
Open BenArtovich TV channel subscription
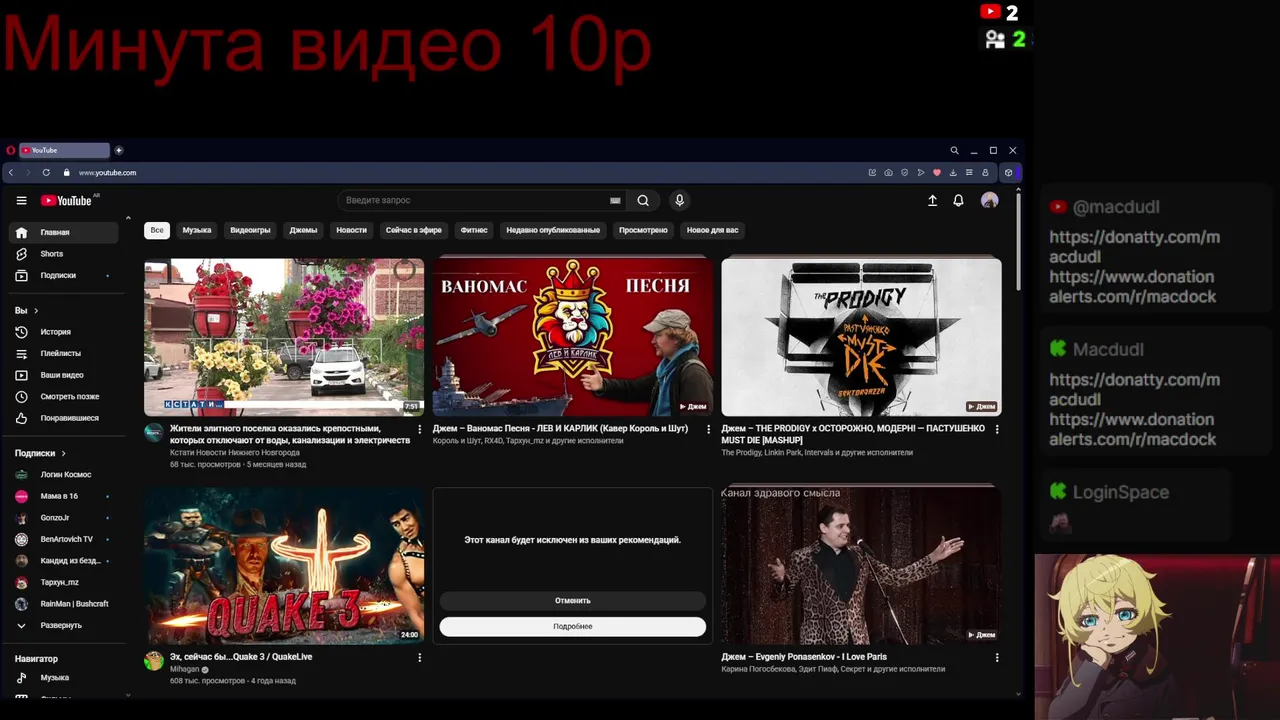coord(63,539)
